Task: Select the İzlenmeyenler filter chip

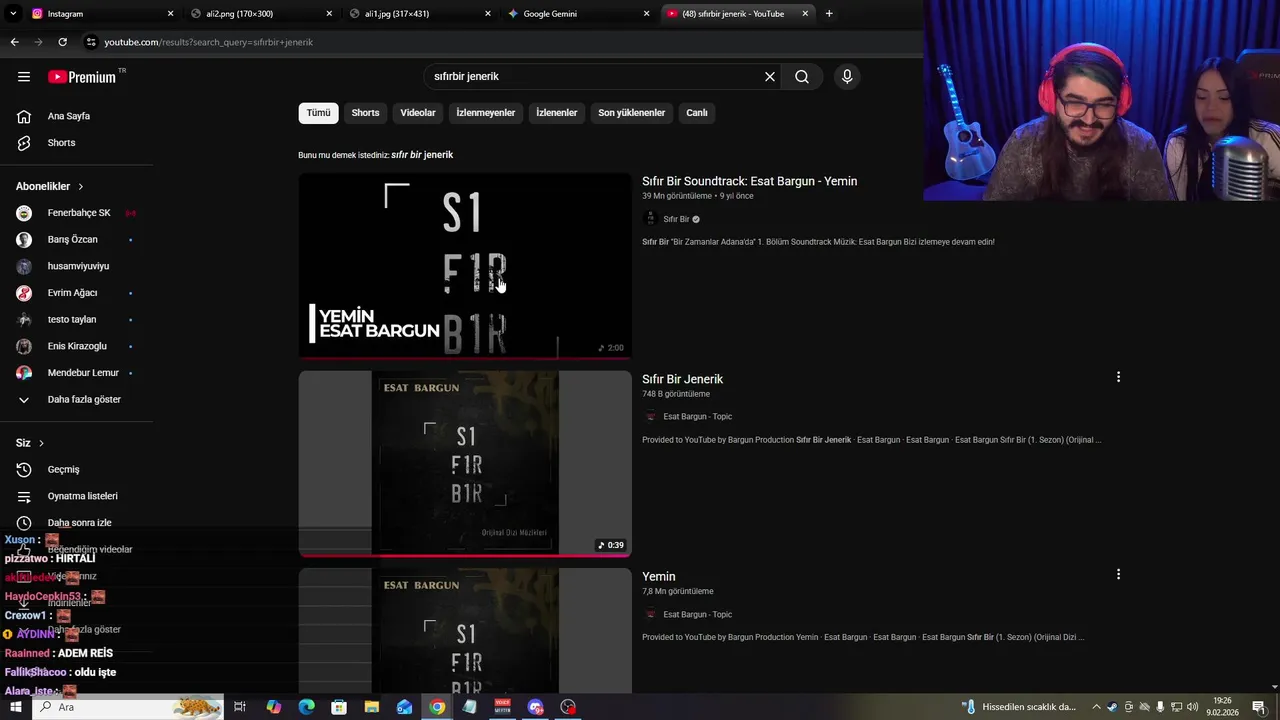Action: tap(486, 113)
